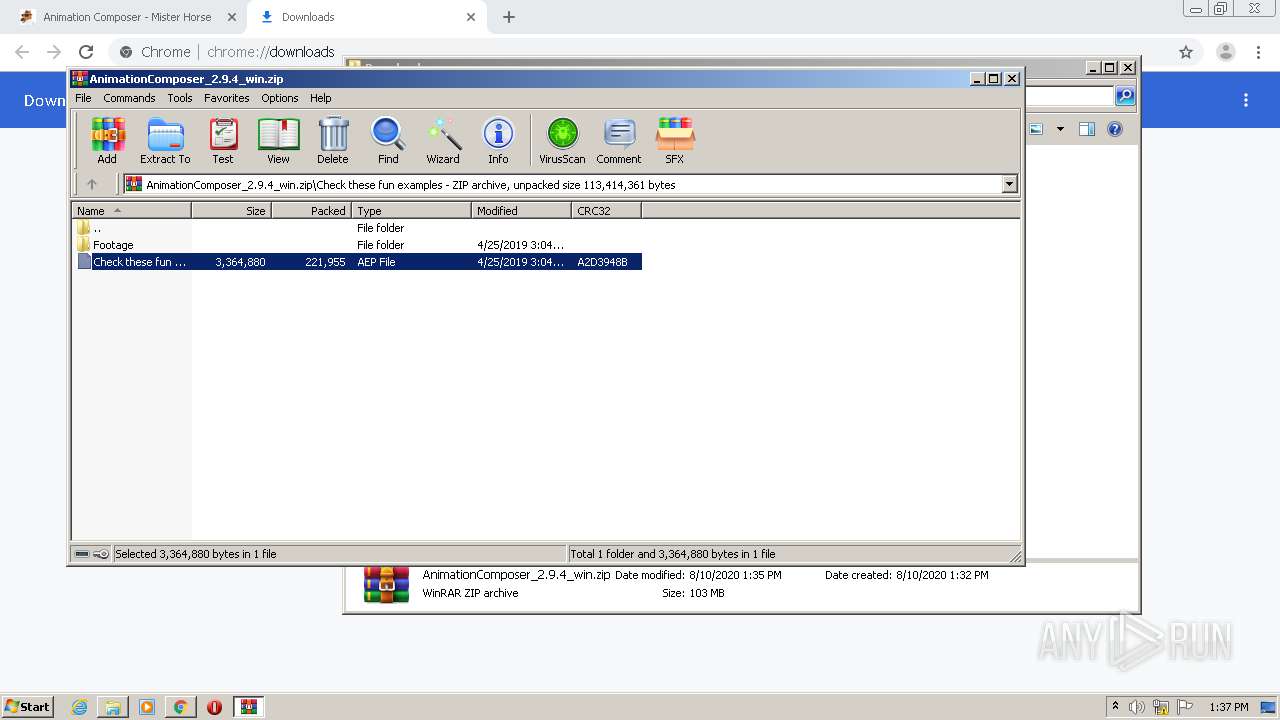Select AnimationComposer zip icon in Explorer details
The height and width of the screenshot is (720, 1280).
[386, 584]
